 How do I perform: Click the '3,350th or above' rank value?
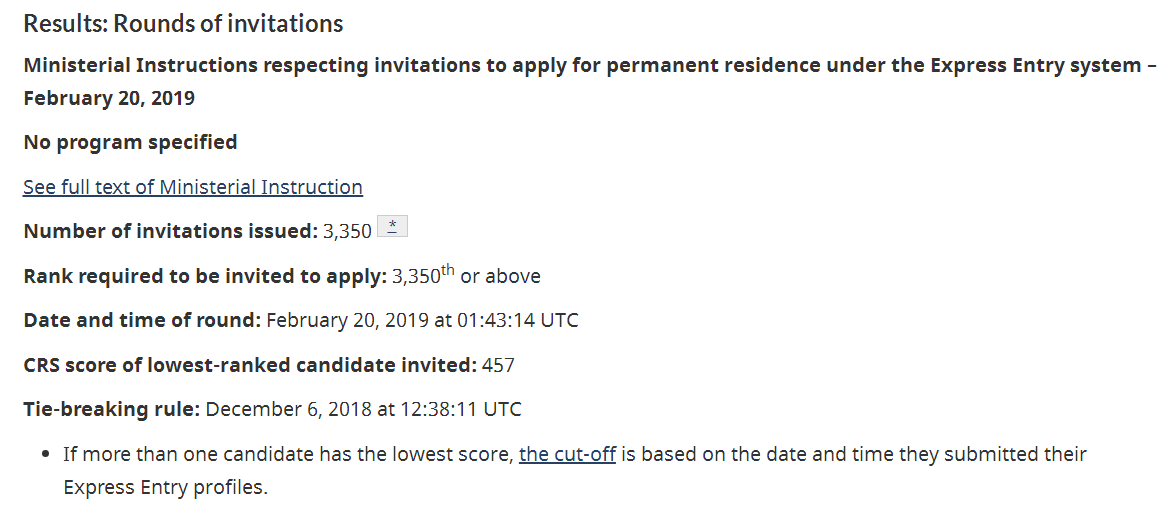pos(466,276)
